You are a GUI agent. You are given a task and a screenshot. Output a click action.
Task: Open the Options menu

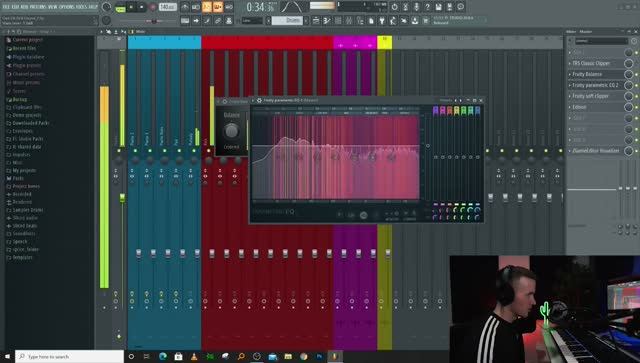68,7
